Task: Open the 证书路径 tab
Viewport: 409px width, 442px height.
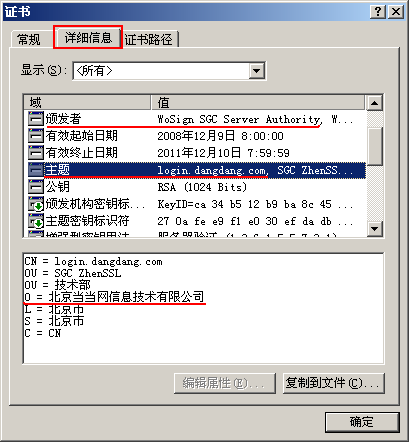Action: pyautogui.click(x=149, y=39)
